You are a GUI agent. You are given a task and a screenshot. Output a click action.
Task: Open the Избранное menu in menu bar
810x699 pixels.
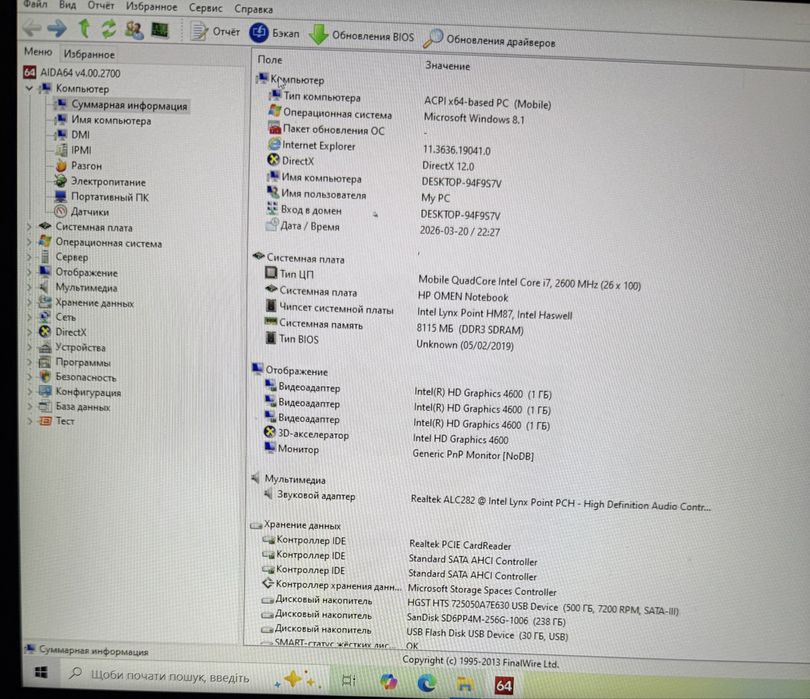pyautogui.click(x=151, y=7)
